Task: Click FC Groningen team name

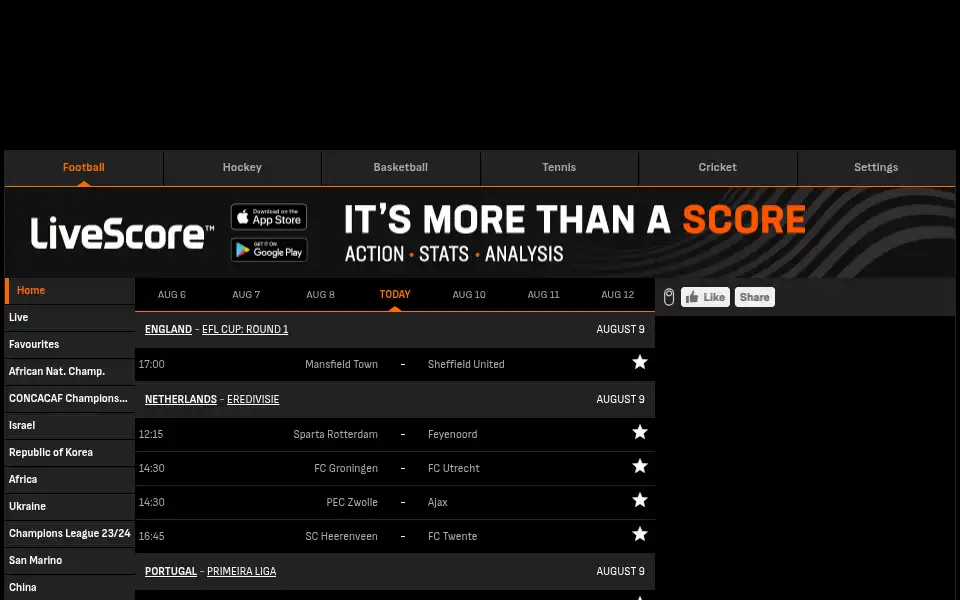Action: tap(346, 468)
